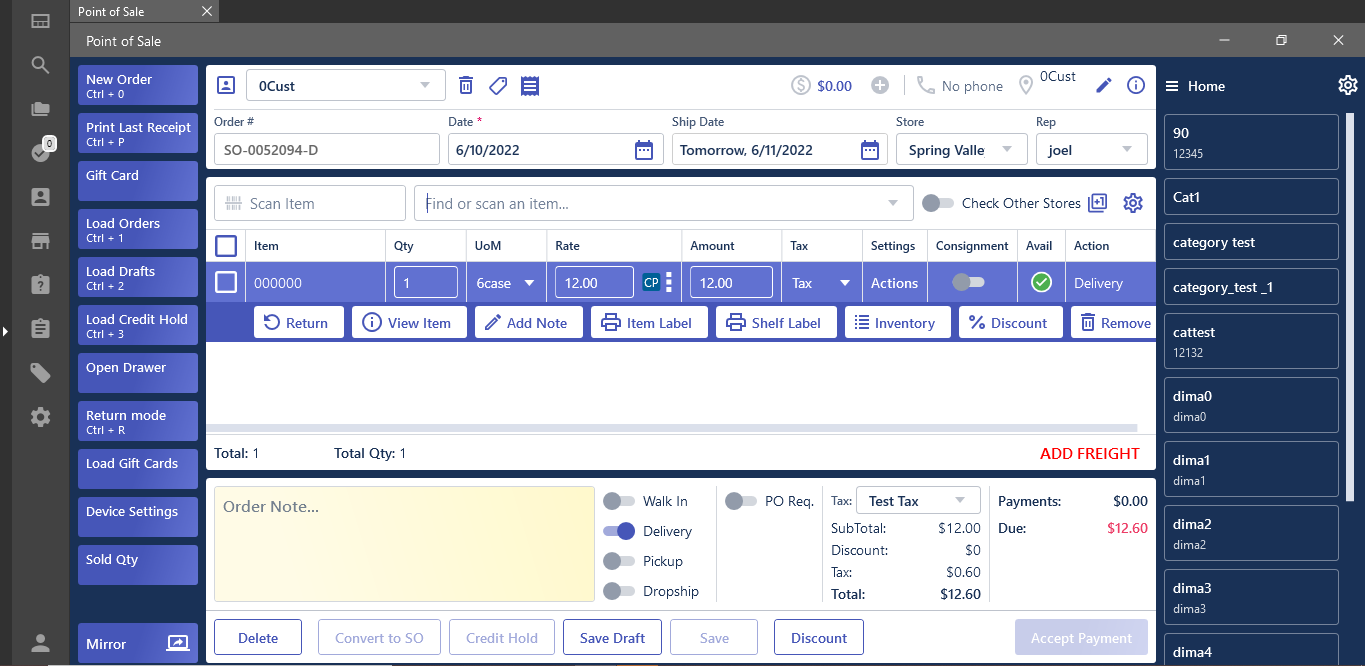1365x666 pixels.
Task: Click Print Last Receipt button
Action: coord(138,133)
